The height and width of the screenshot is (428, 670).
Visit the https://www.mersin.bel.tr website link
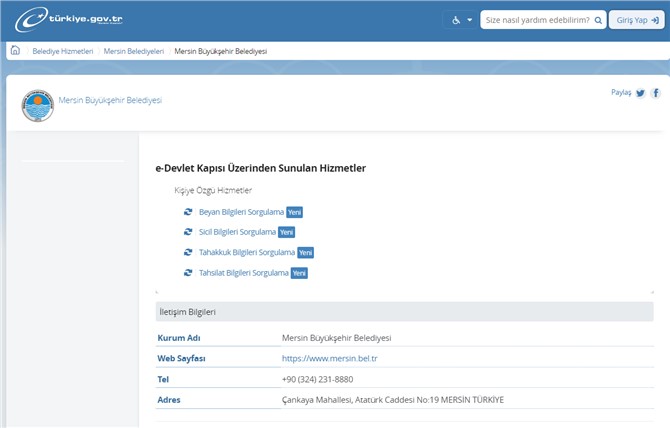point(329,358)
